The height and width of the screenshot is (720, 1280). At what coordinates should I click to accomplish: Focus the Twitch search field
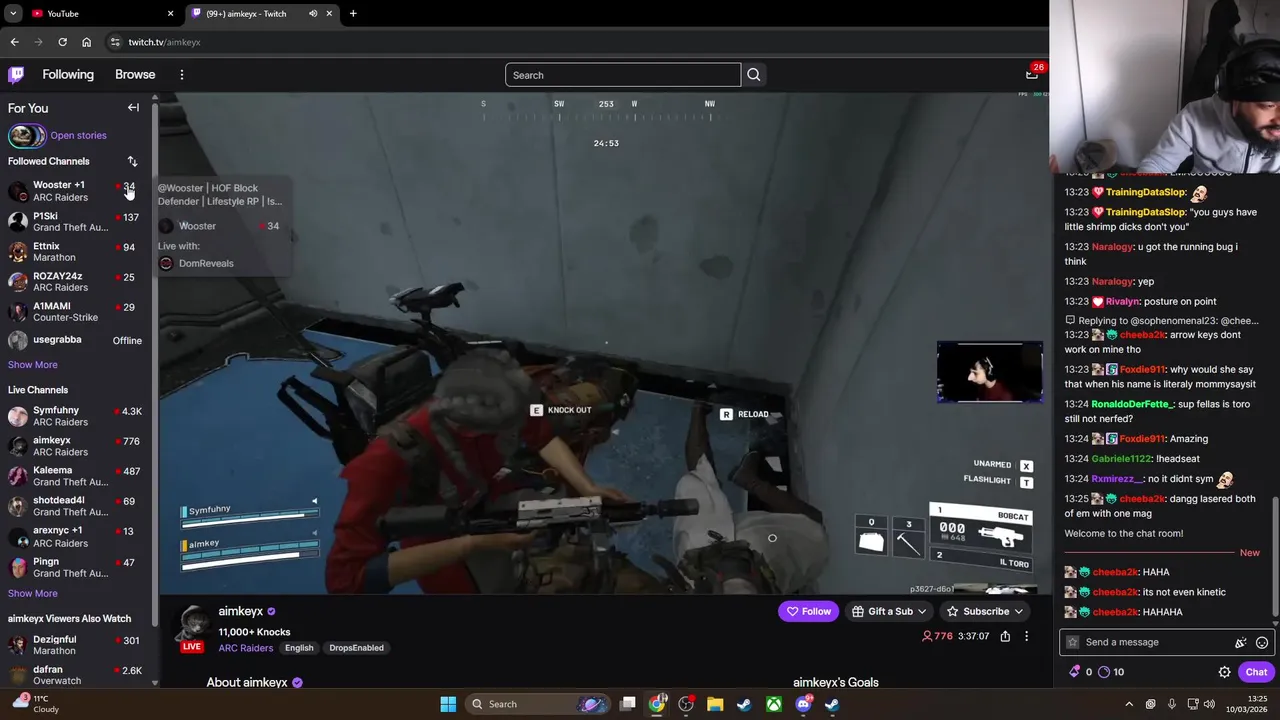(623, 75)
